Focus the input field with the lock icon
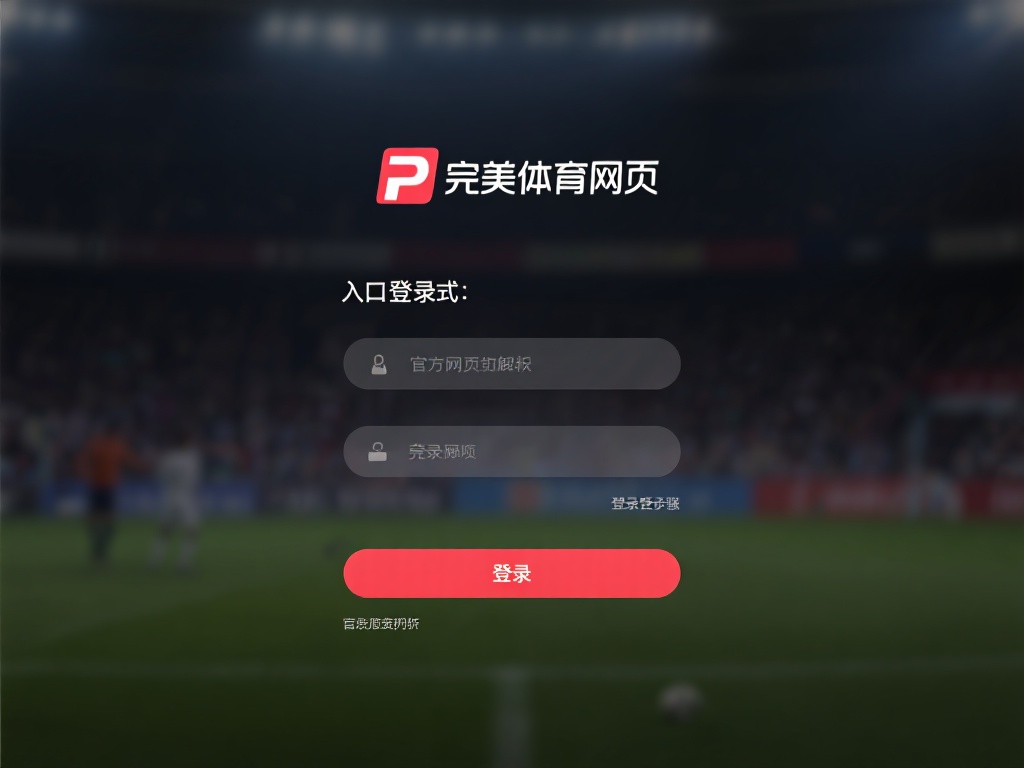The image size is (1024, 768). 512,451
